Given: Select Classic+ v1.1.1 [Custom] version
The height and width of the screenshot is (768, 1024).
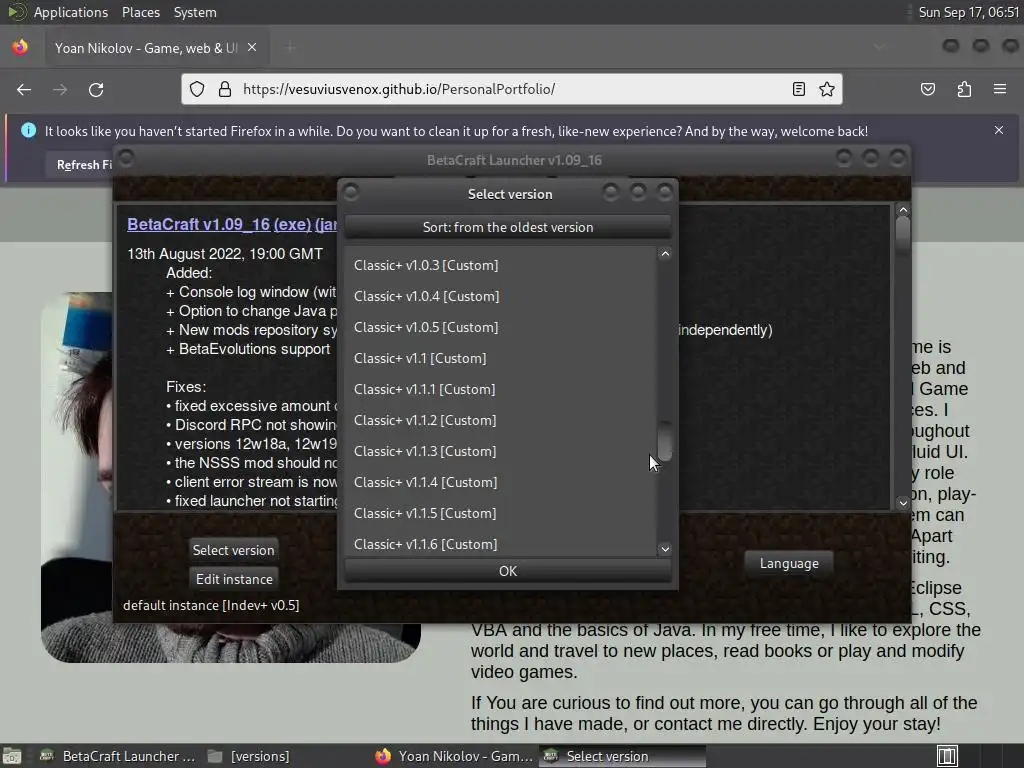Looking at the screenshot, I should click(x=500, y=389).
